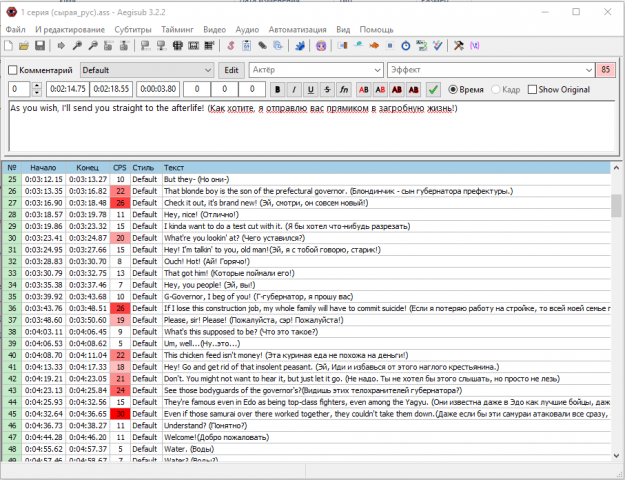The height and width of the screenshot is (480, 625).
Task: Click the duration field 0:00:03.80
Action: tap(158, 89)
